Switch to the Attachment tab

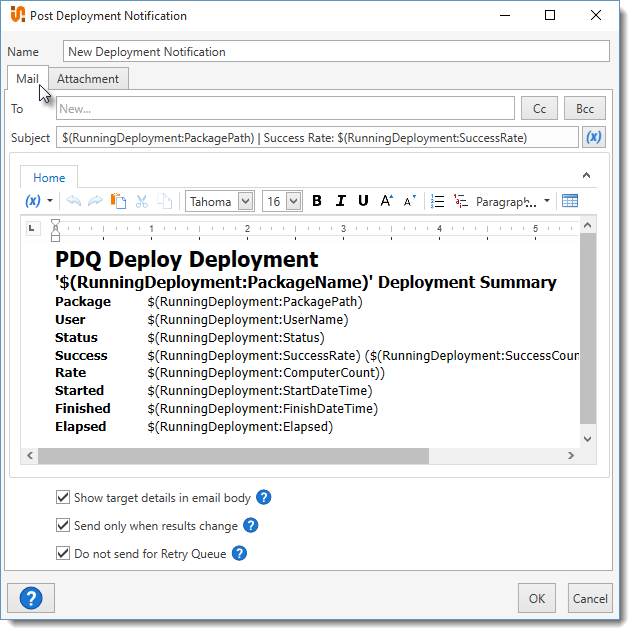pos(87,79)
